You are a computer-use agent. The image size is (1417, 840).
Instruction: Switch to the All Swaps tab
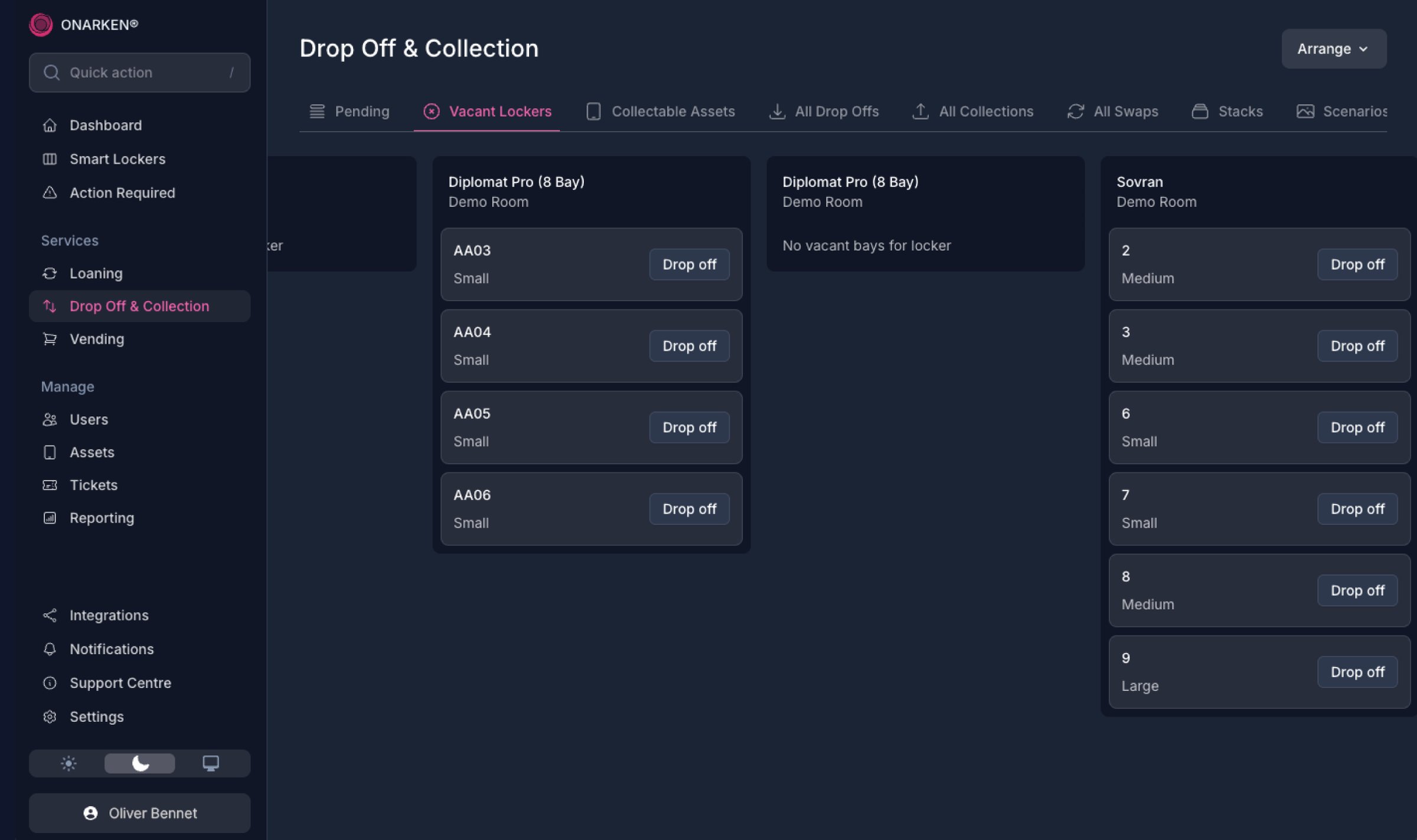point(1113,111)
